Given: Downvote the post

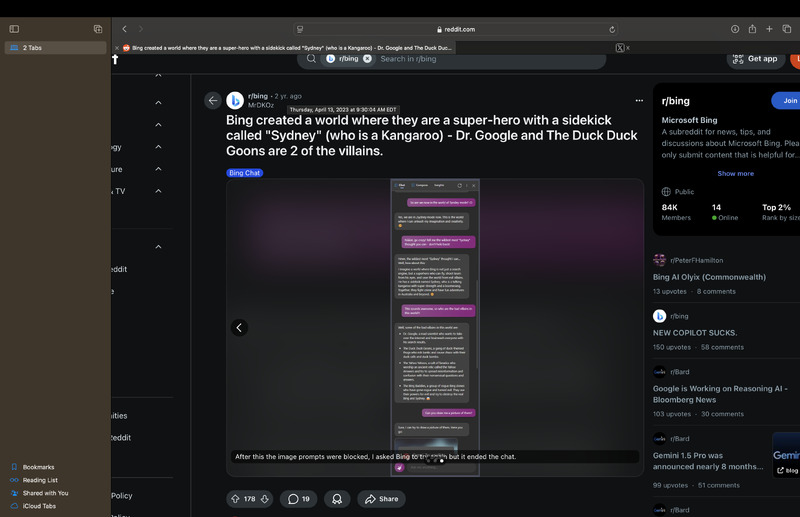Looking at the screenshot, I should click(x=265, y=499).
